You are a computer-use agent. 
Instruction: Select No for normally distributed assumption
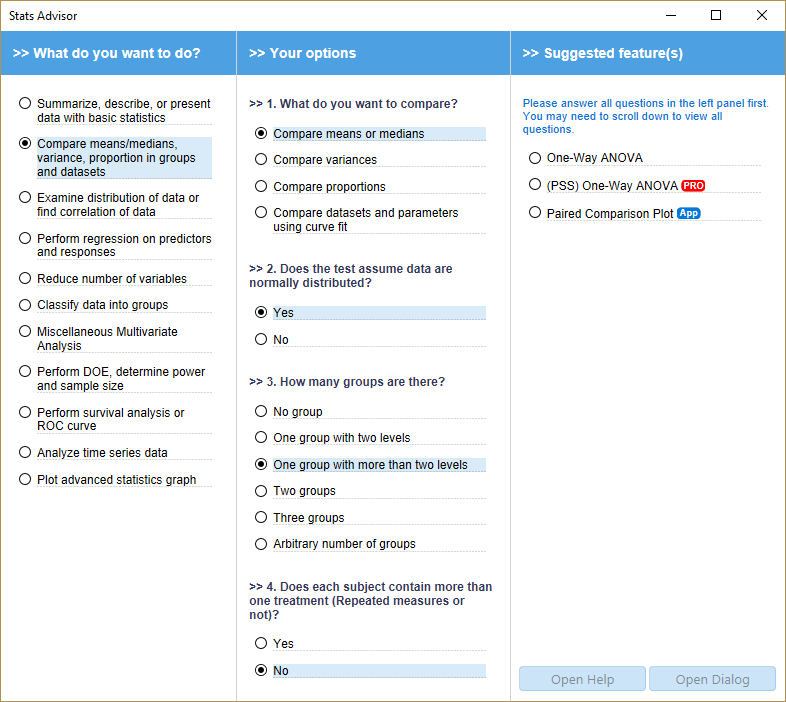262,340
